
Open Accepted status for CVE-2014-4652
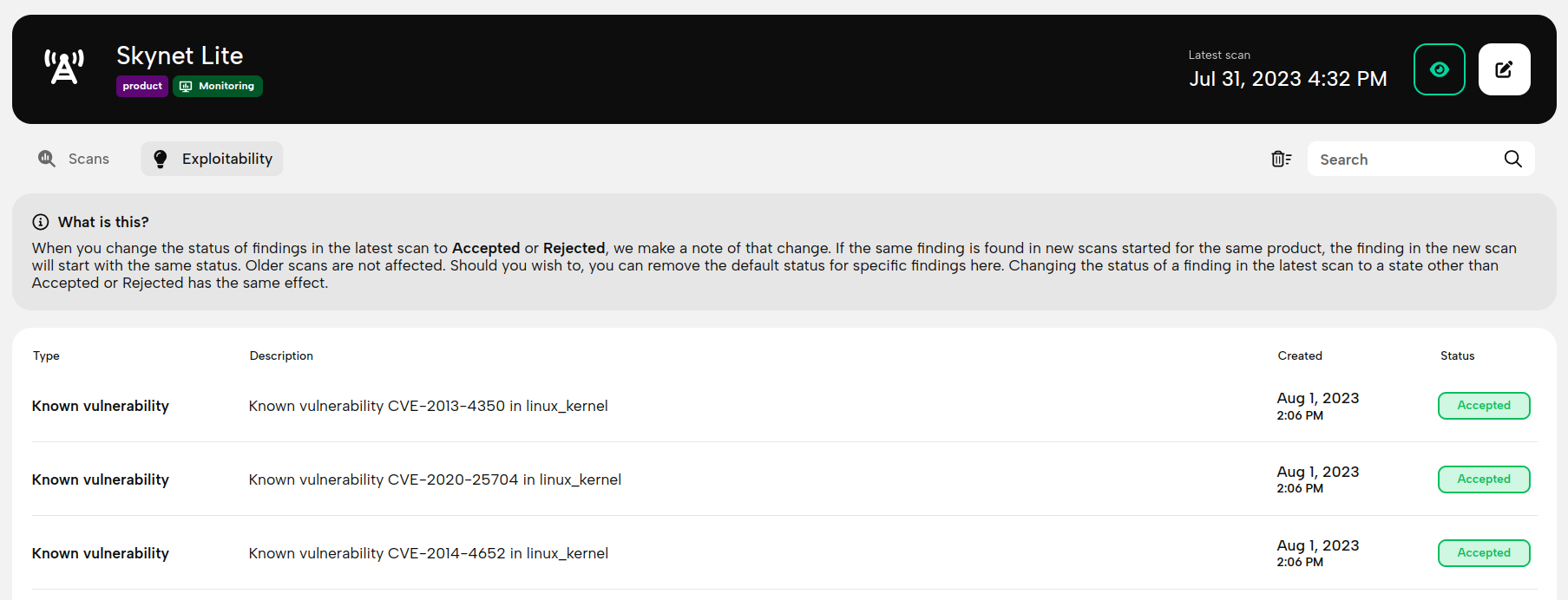point(1484,553)
